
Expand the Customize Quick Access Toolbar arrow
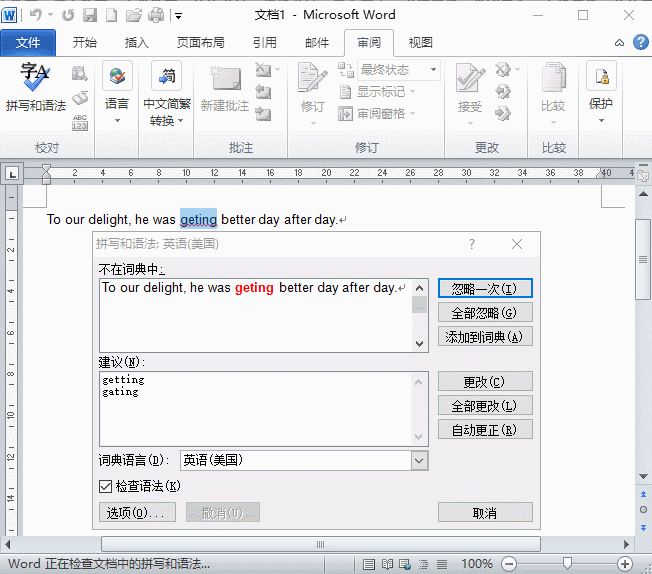[x=178, y=16]
